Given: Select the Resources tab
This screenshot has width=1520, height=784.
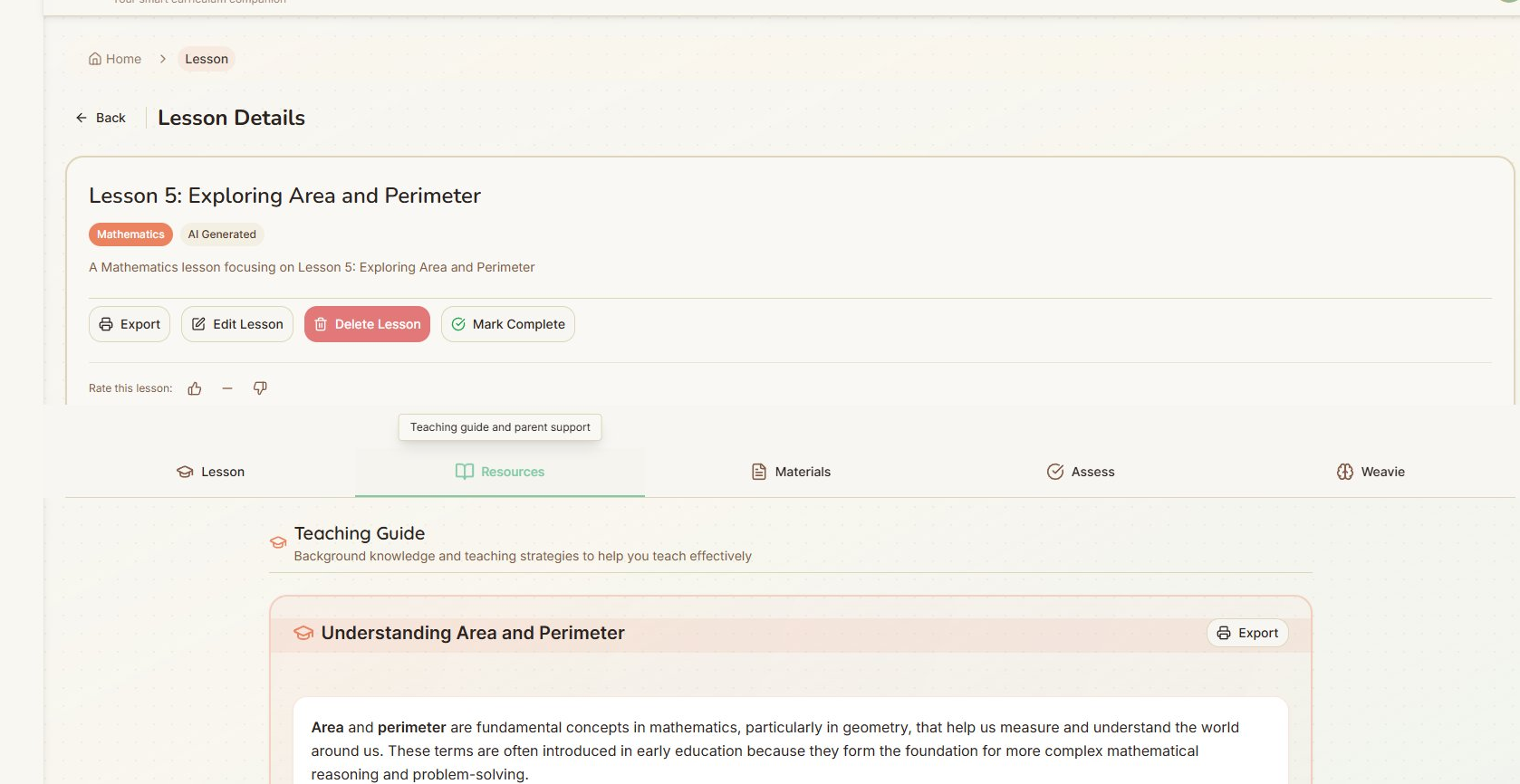Looking at the screenshot, I should [500, 472].
